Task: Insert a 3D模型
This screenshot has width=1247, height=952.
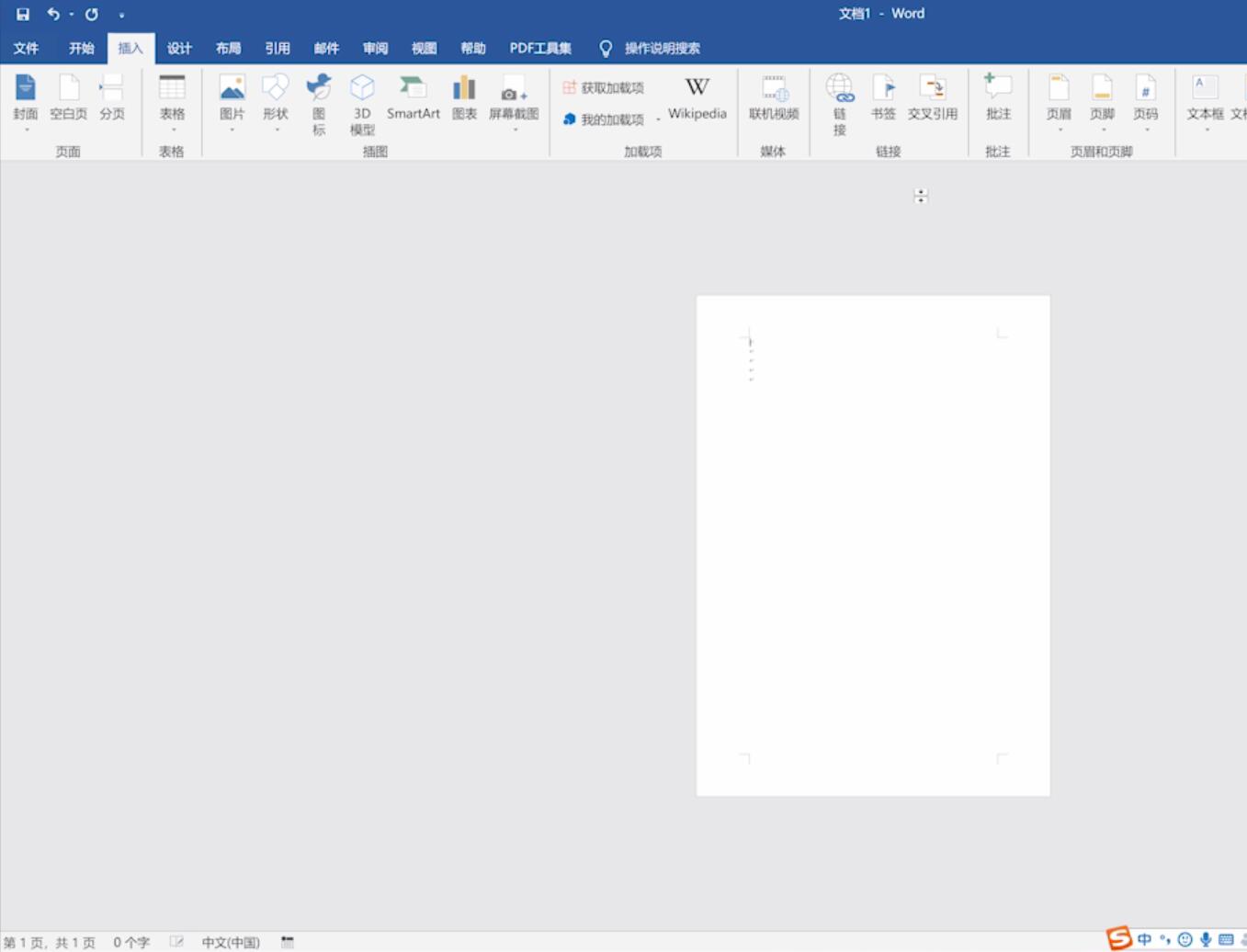Action: (x=362, y=105)
